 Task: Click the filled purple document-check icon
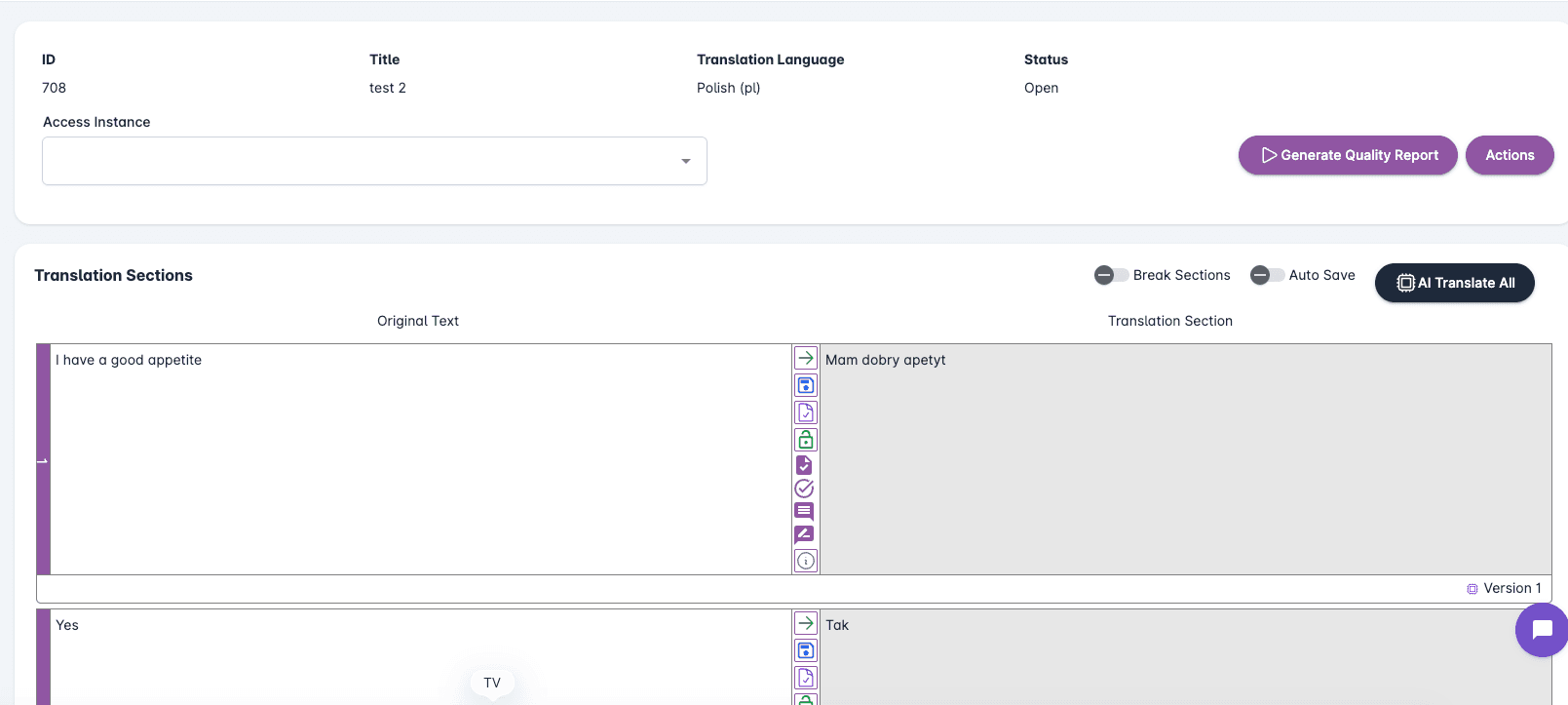point(804,465)
